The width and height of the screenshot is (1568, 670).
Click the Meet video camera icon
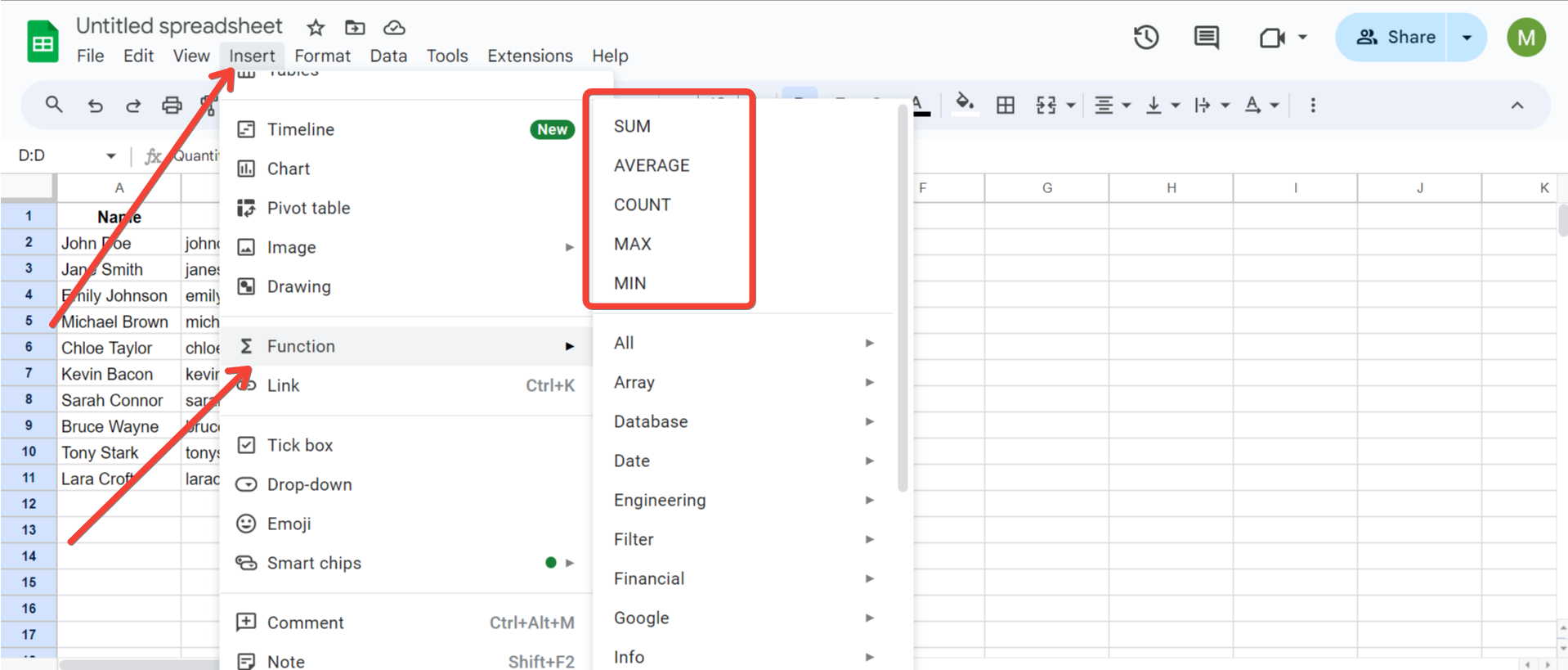[x=1272, y=38]
